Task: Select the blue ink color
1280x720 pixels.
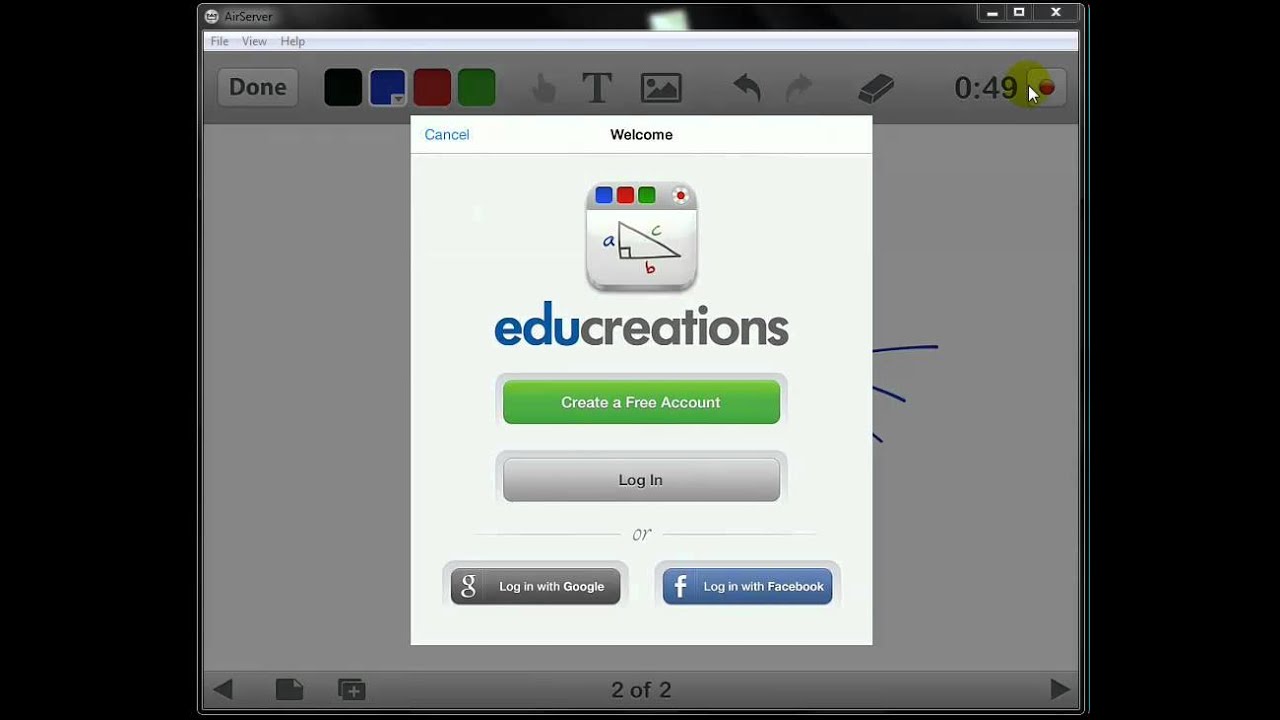Action: pos(387,88)
